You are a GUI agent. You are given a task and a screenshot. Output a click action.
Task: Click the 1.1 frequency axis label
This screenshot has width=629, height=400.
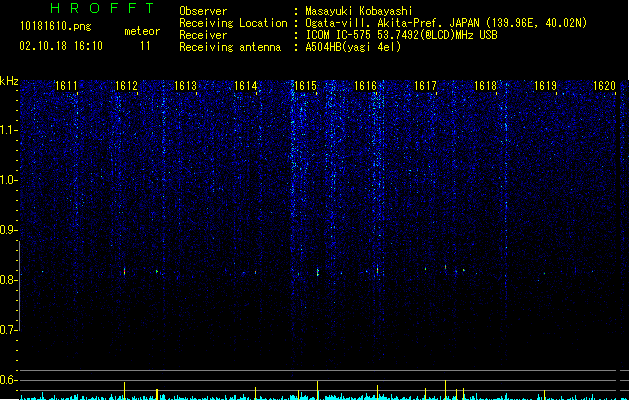(x=8, y=130)
